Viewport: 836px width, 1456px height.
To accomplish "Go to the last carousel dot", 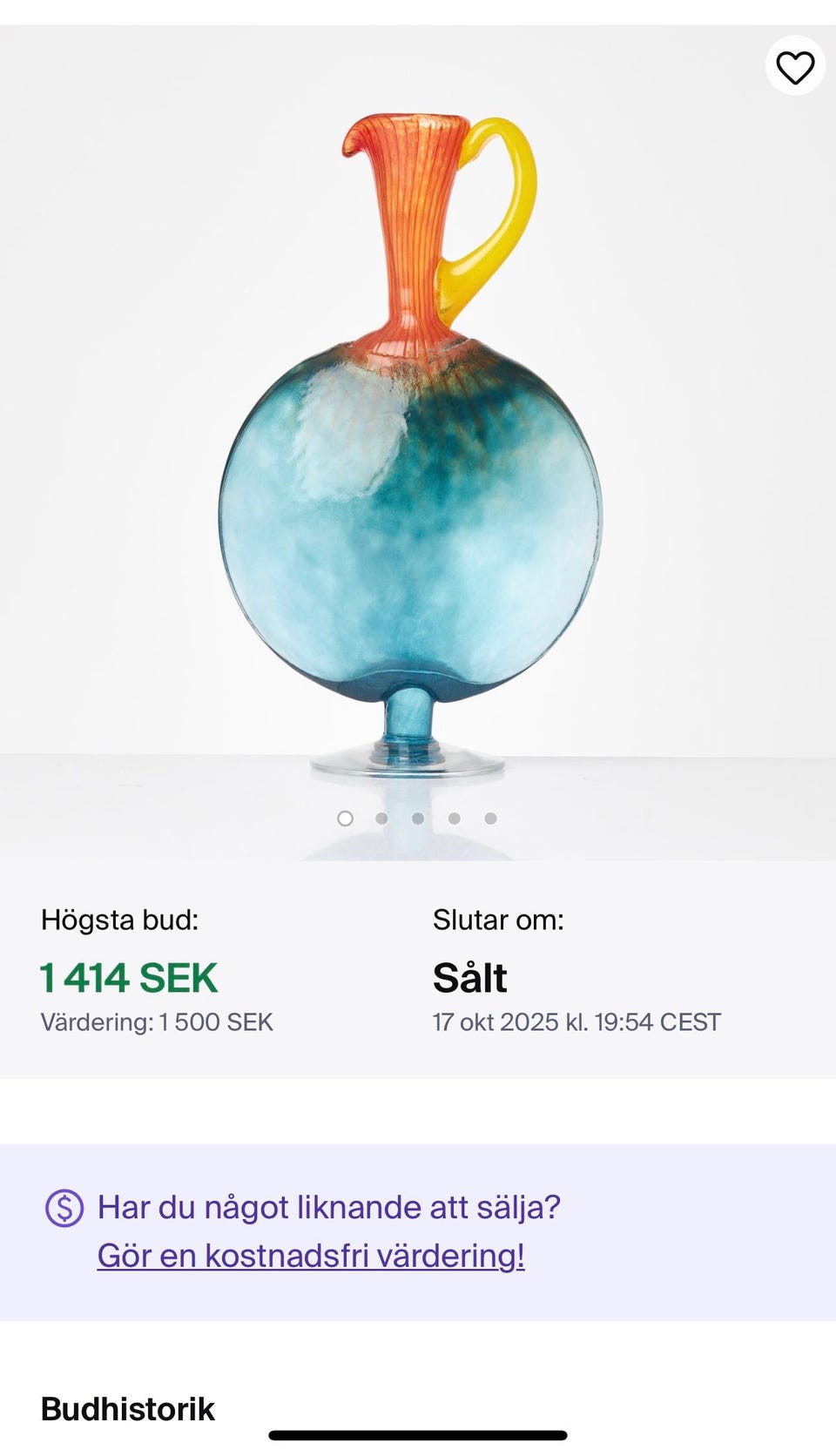I will point(491,818).
